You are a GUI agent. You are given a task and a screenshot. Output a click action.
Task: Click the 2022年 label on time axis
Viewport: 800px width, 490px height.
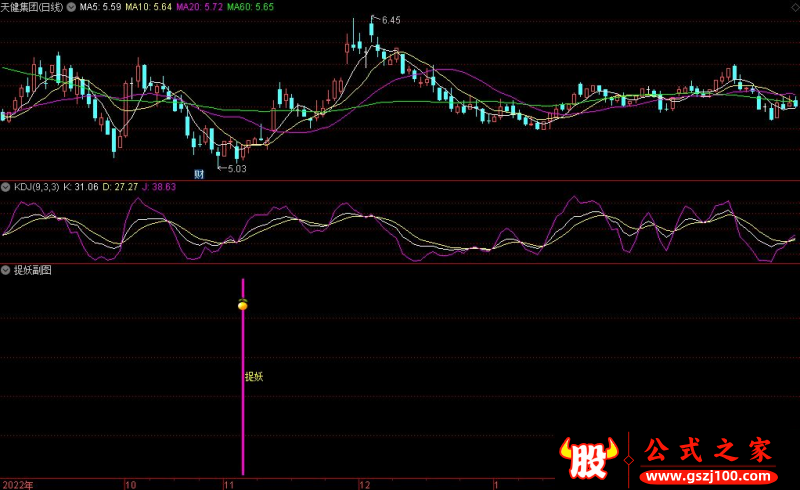(x=17, y=484)
